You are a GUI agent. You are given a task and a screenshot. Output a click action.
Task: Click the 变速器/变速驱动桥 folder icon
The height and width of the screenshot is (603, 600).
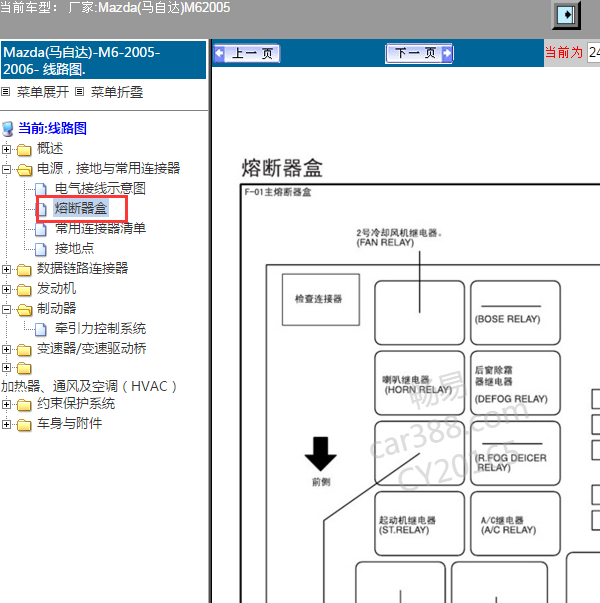point(24,350)
